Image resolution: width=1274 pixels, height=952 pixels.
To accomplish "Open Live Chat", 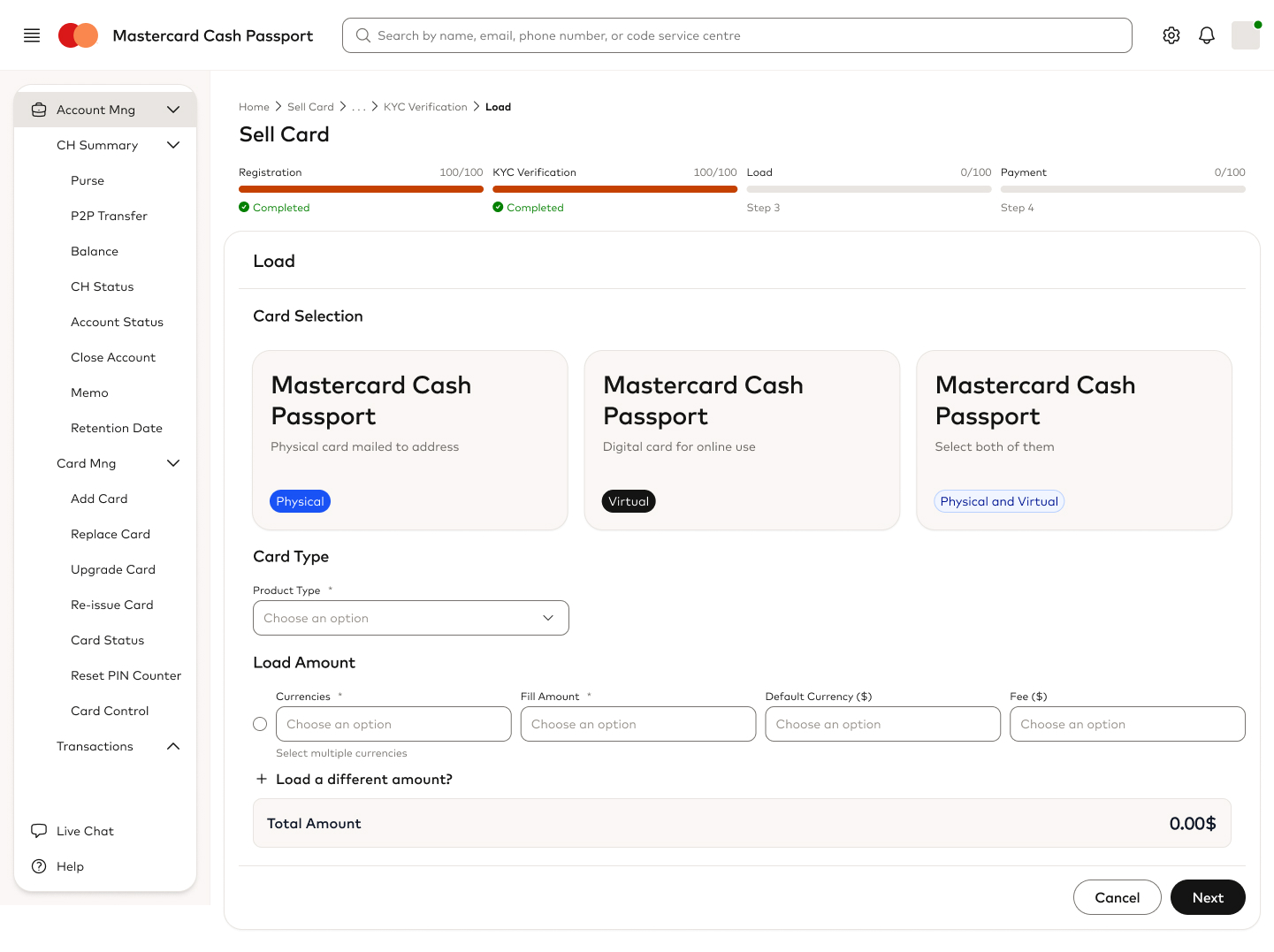I will (85, 831).
